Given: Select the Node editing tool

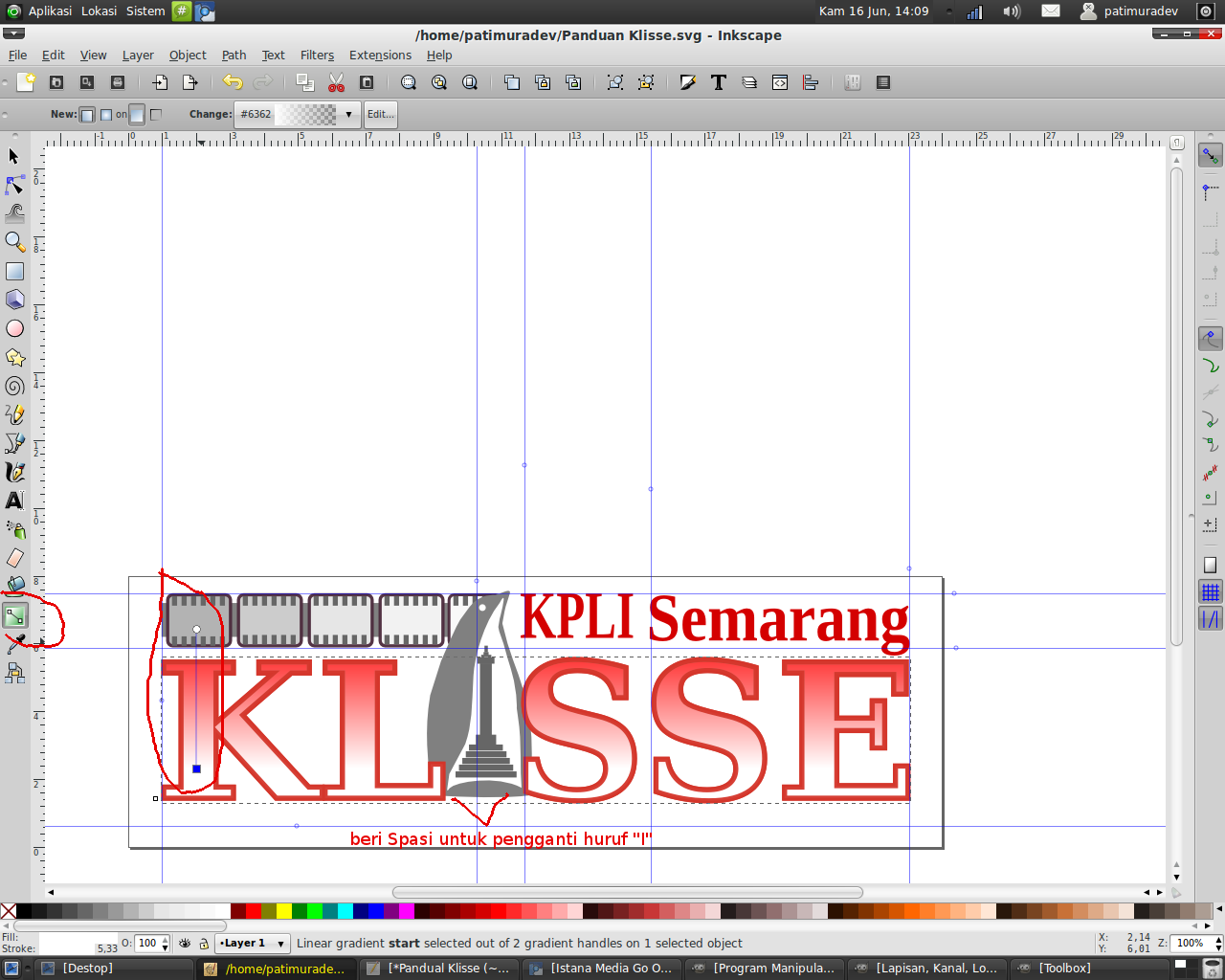Looking at the screenshot, I should point(14,185).
